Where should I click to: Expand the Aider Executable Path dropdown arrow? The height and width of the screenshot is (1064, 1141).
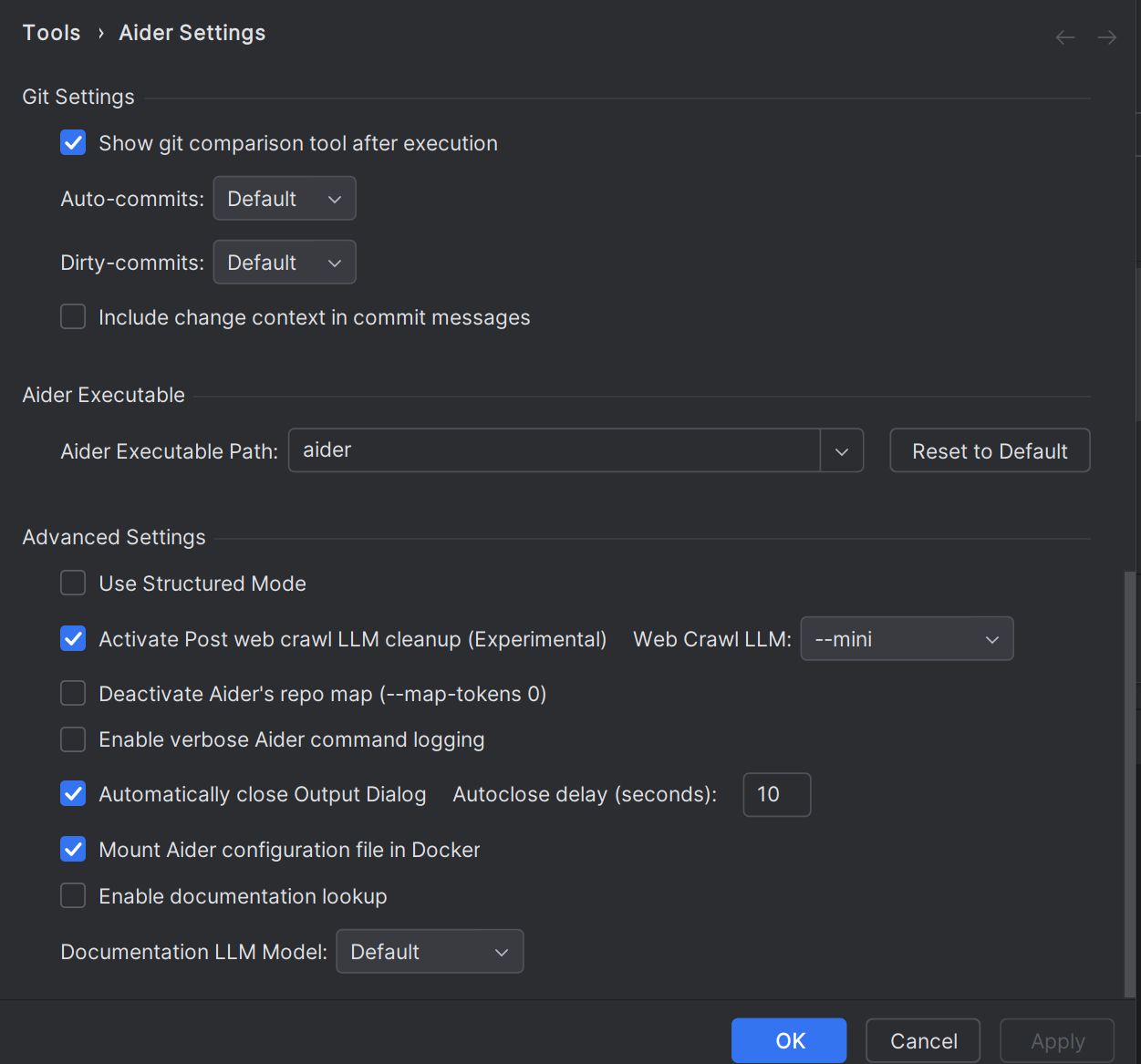[842, 450]
